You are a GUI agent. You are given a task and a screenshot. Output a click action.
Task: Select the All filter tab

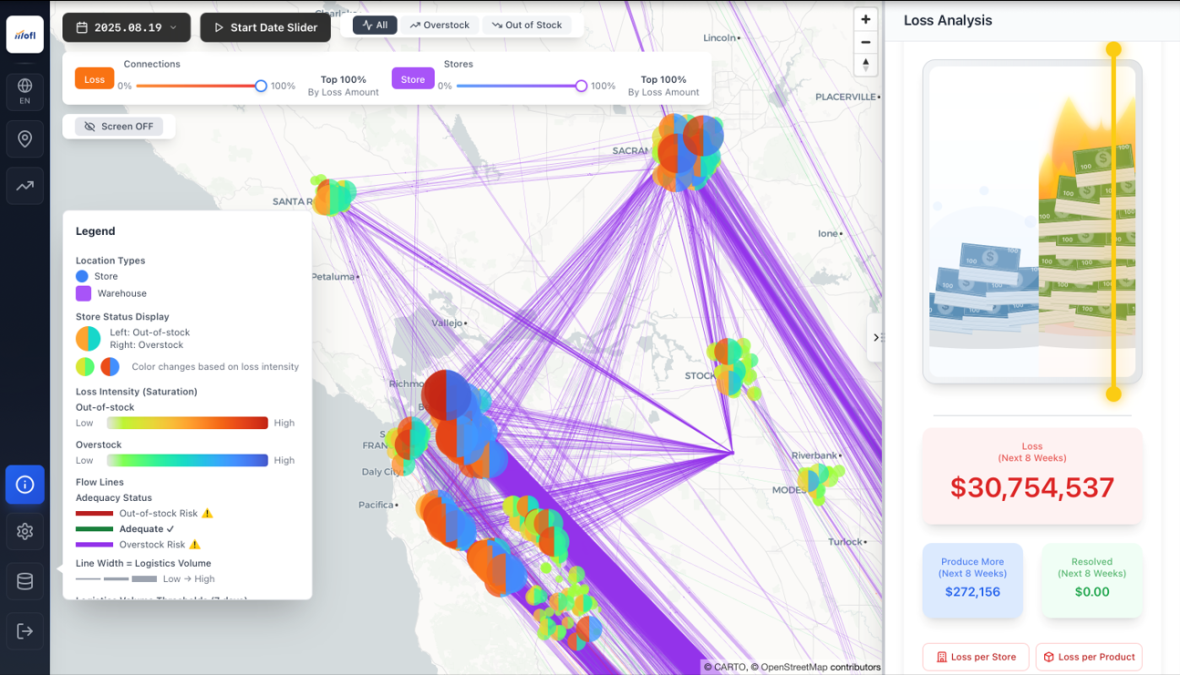[375, 25]
